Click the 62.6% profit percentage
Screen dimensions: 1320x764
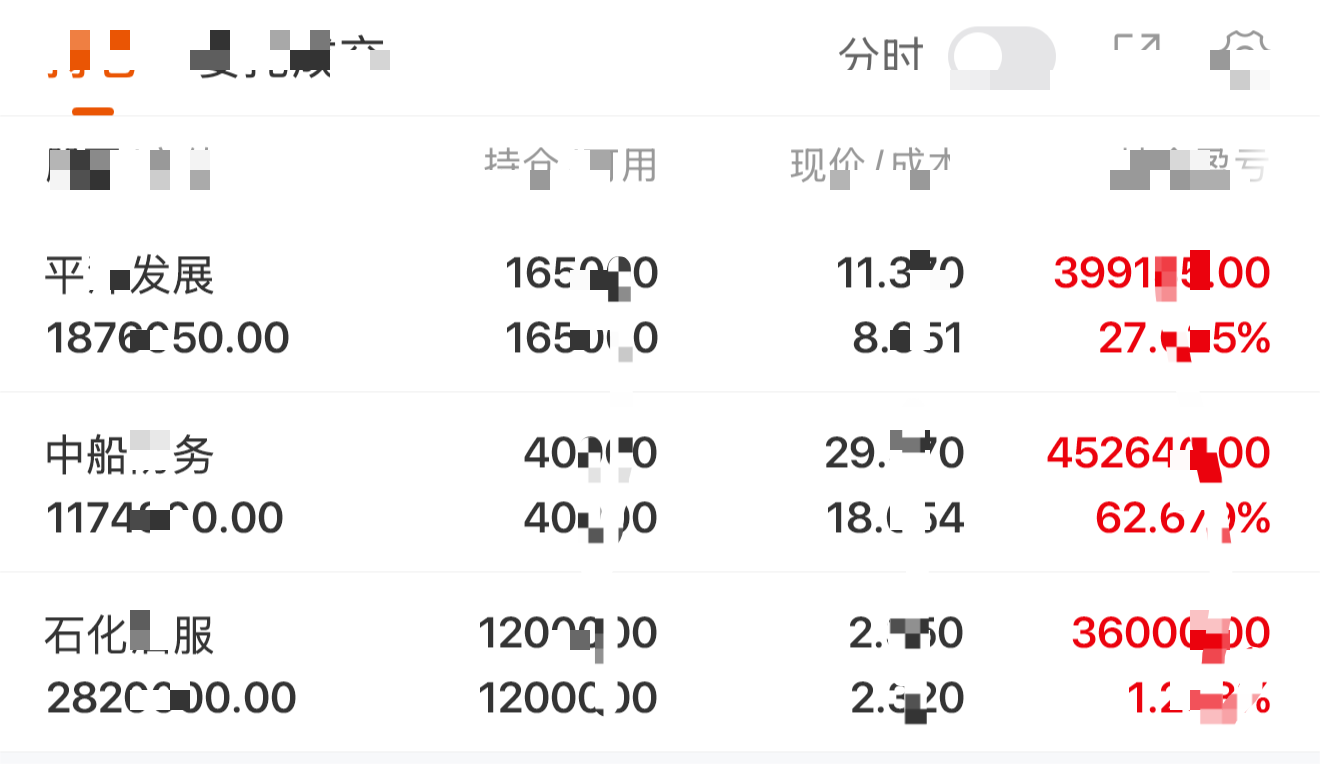pyautogui.click(x=1182, y=518)
